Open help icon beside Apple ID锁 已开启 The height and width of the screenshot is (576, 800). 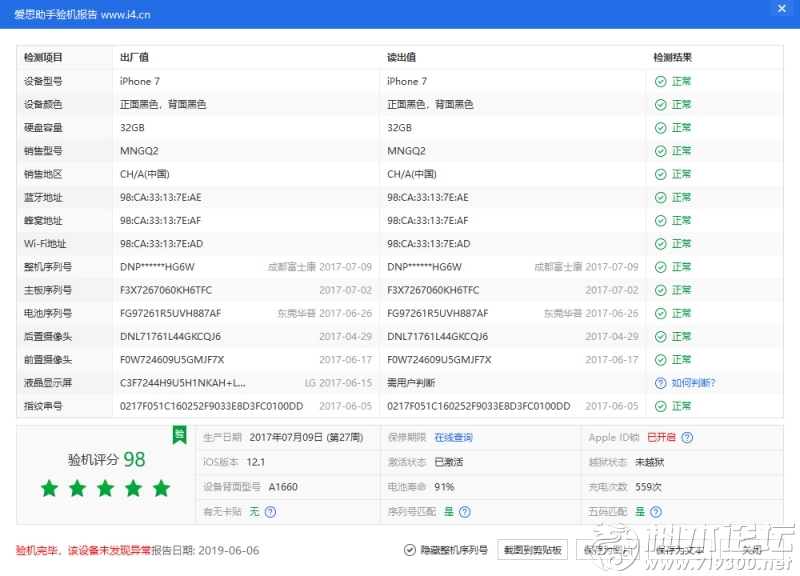coord(687,438)
